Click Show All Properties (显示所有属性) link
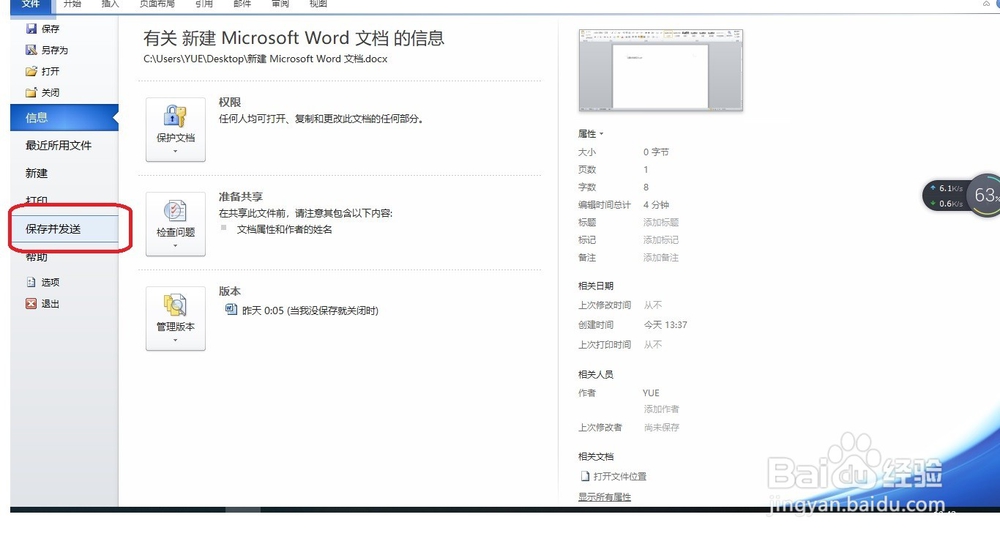 pos(605,497)
